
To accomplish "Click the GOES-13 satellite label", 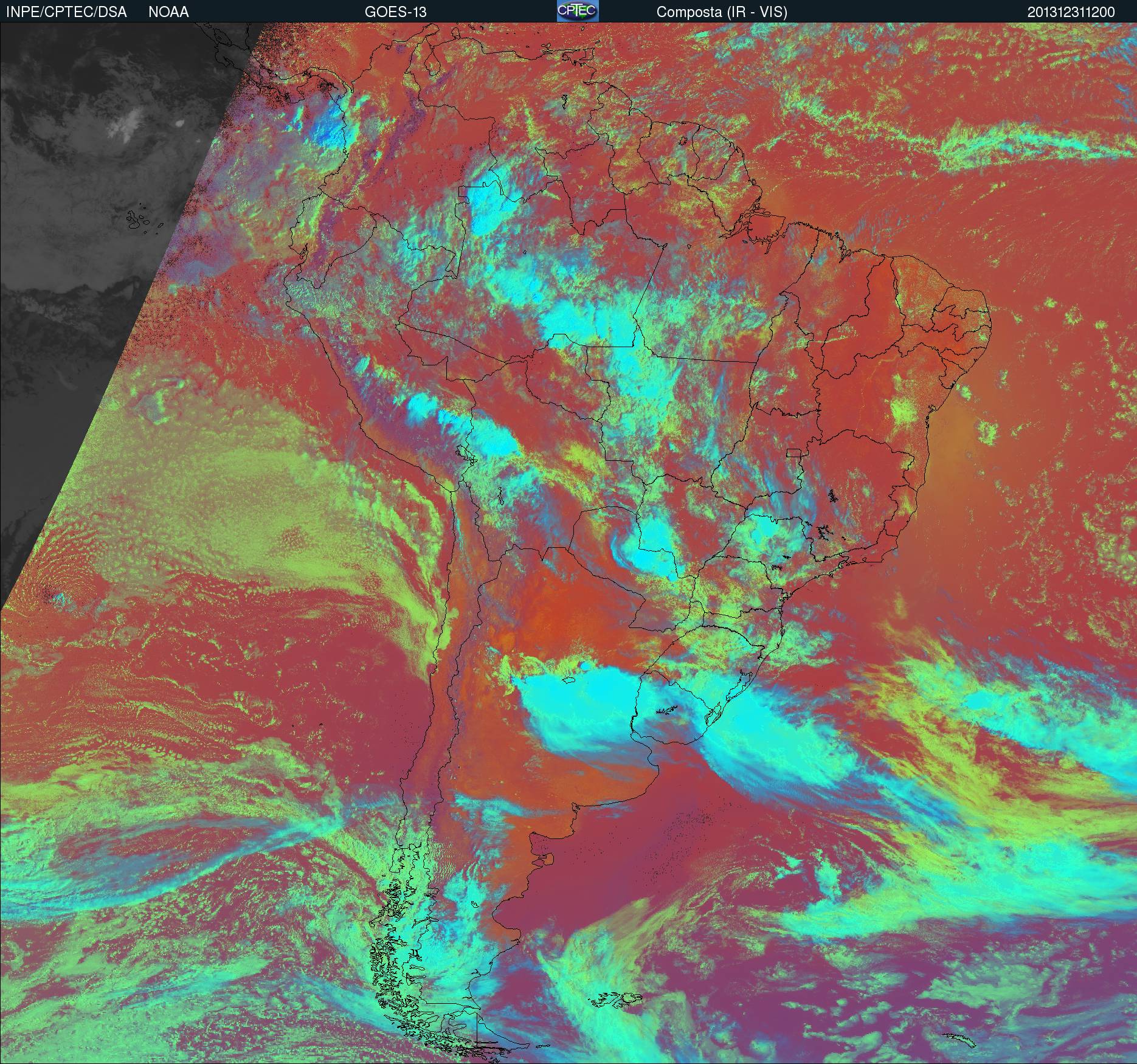I will [x=395, y=12].
